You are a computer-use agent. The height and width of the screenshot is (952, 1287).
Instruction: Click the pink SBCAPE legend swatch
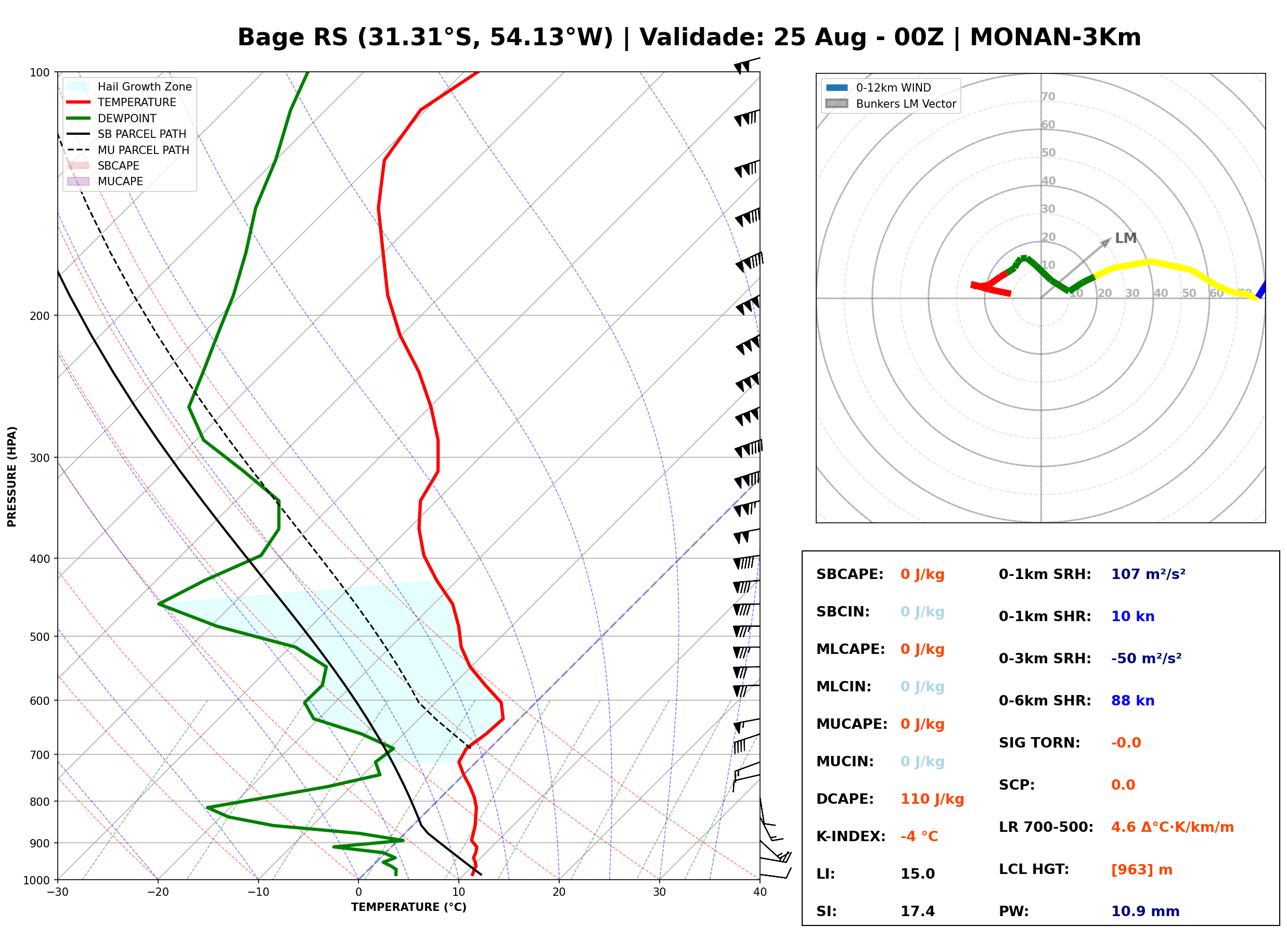[79, 165]
